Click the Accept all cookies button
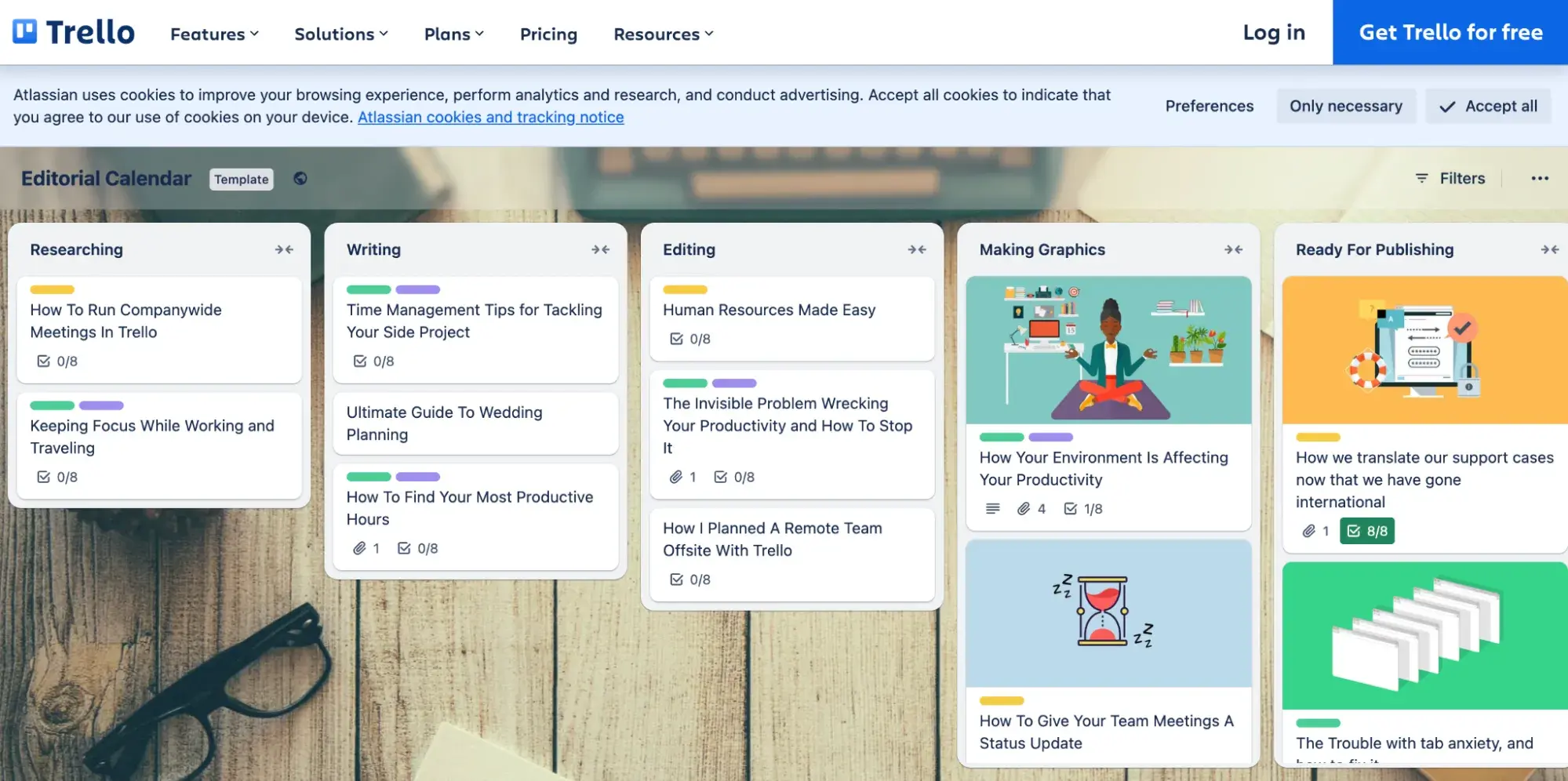 (1488, 105)
